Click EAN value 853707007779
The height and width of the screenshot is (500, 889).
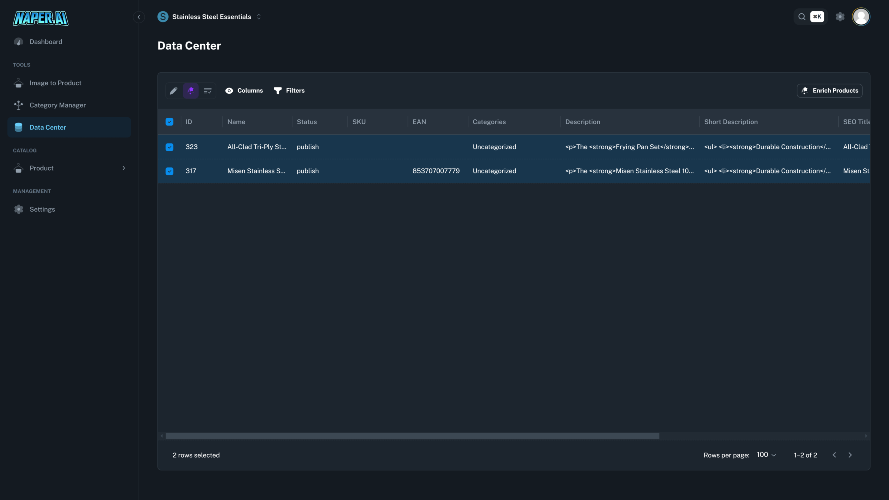[x=436, y=171]
